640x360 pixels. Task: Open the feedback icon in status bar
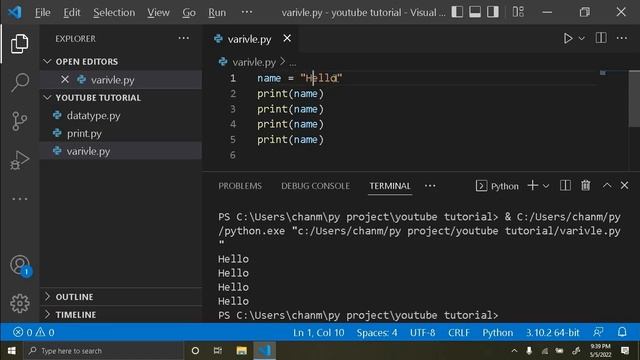[x=598, y=332]
